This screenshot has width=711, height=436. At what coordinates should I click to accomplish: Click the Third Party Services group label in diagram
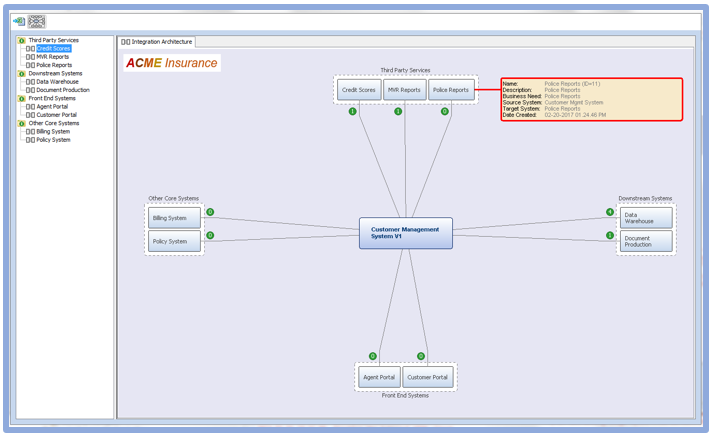(405, 70)
